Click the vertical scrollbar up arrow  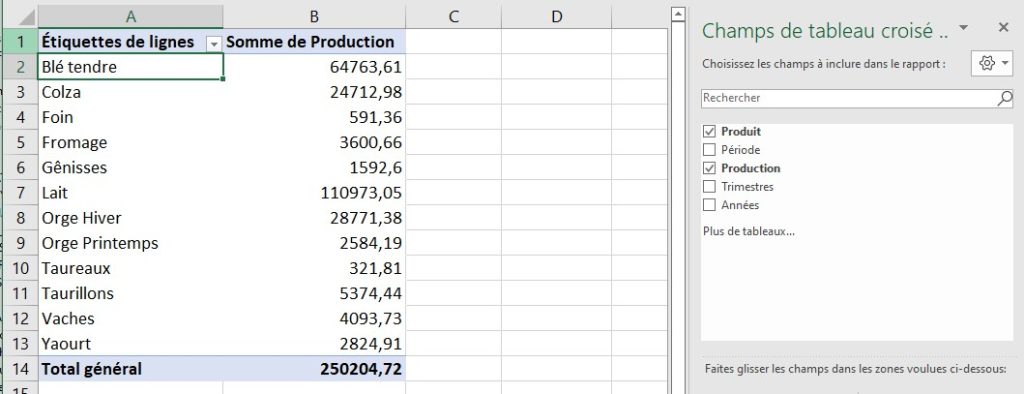(x=679, y=14)
